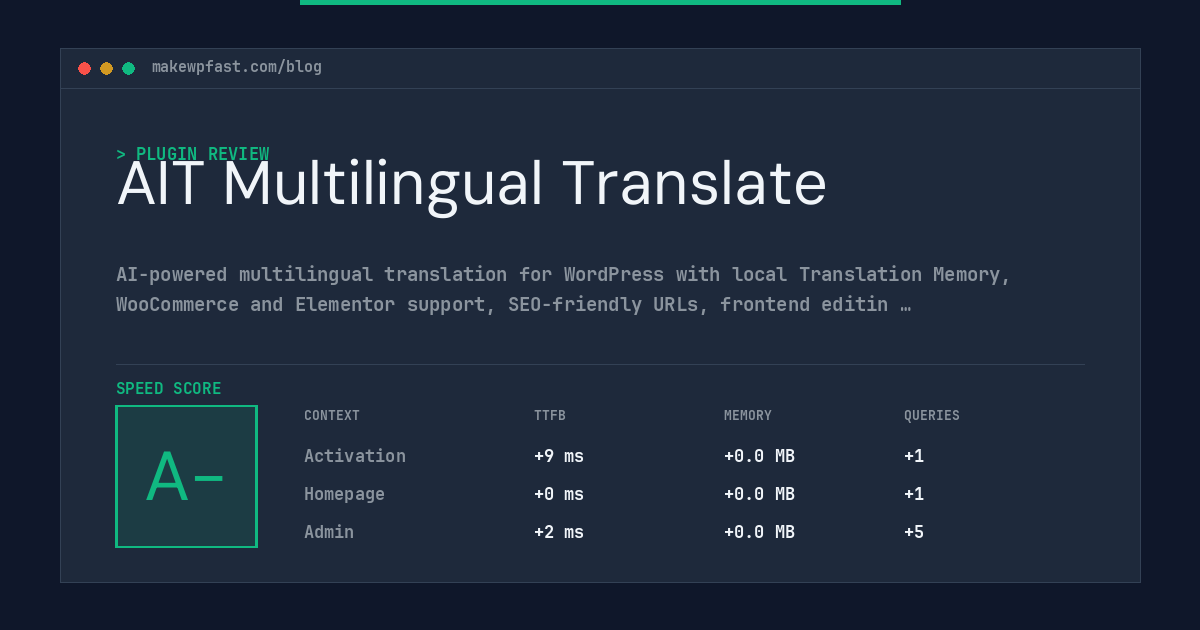The width and height of the screenshot is (1200, 630).
Task: Click the '+2 ms' Admin TTFB value
Action: pos(559,532)
